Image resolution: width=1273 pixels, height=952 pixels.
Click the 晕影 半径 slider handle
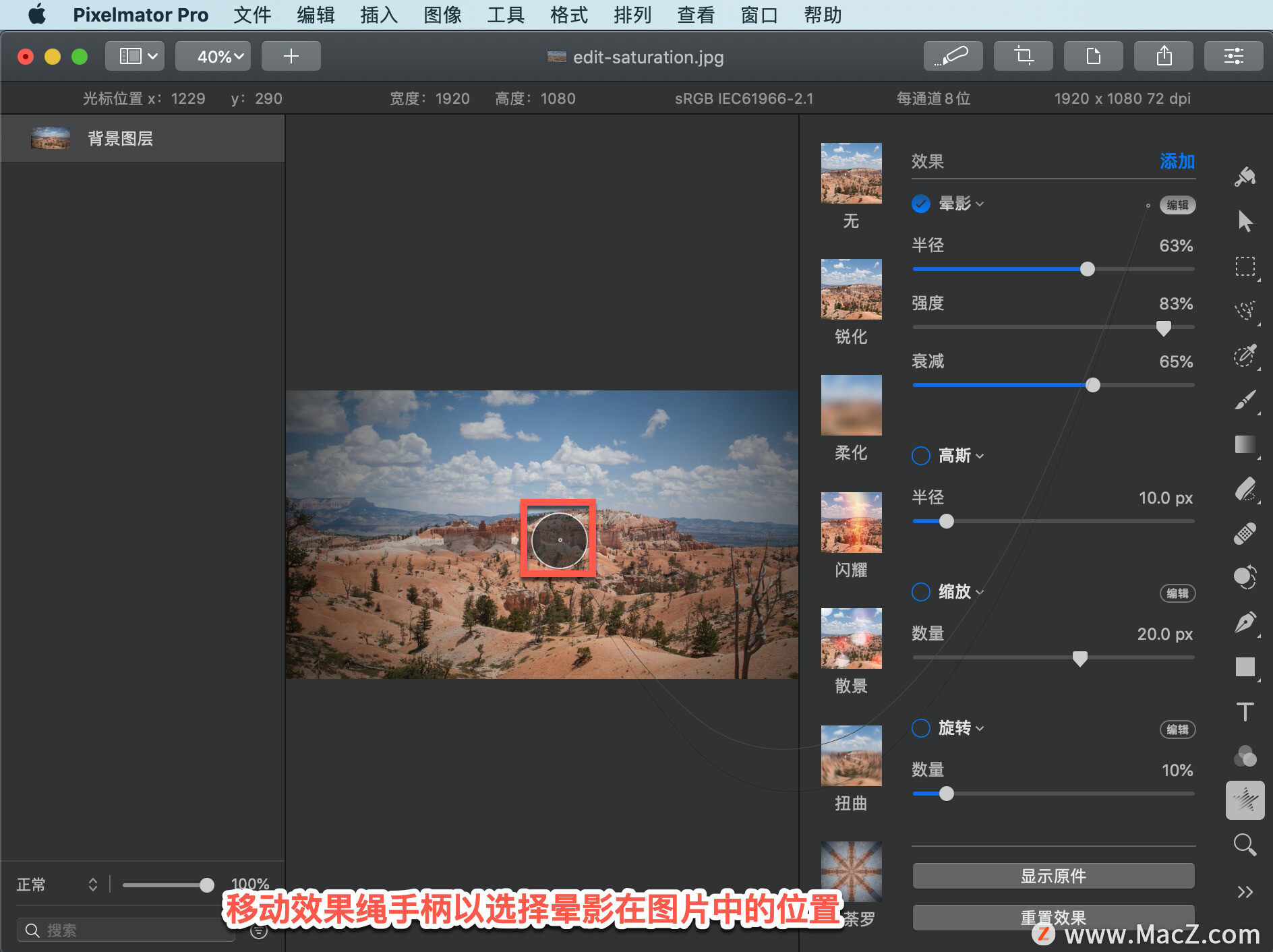pyautogui.click(x=1087, y=269)
